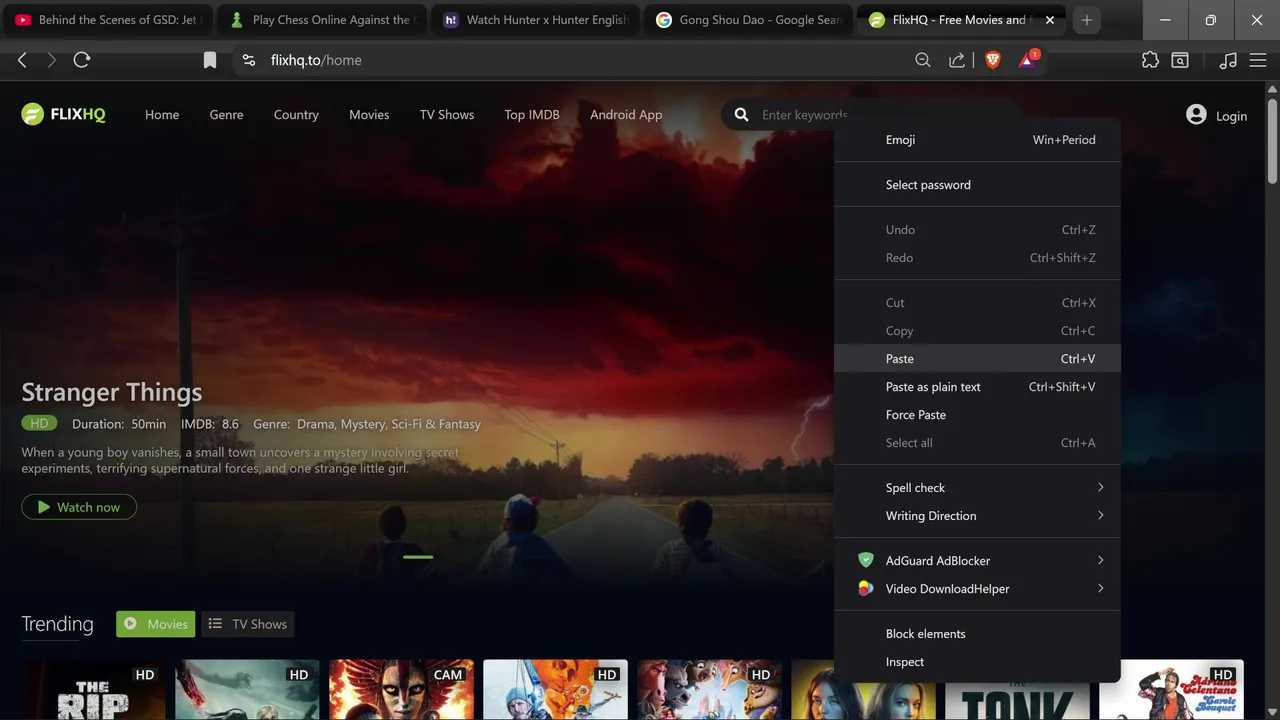
Task: Click the green carousel slide indicator
Action: tap(418, 557)
